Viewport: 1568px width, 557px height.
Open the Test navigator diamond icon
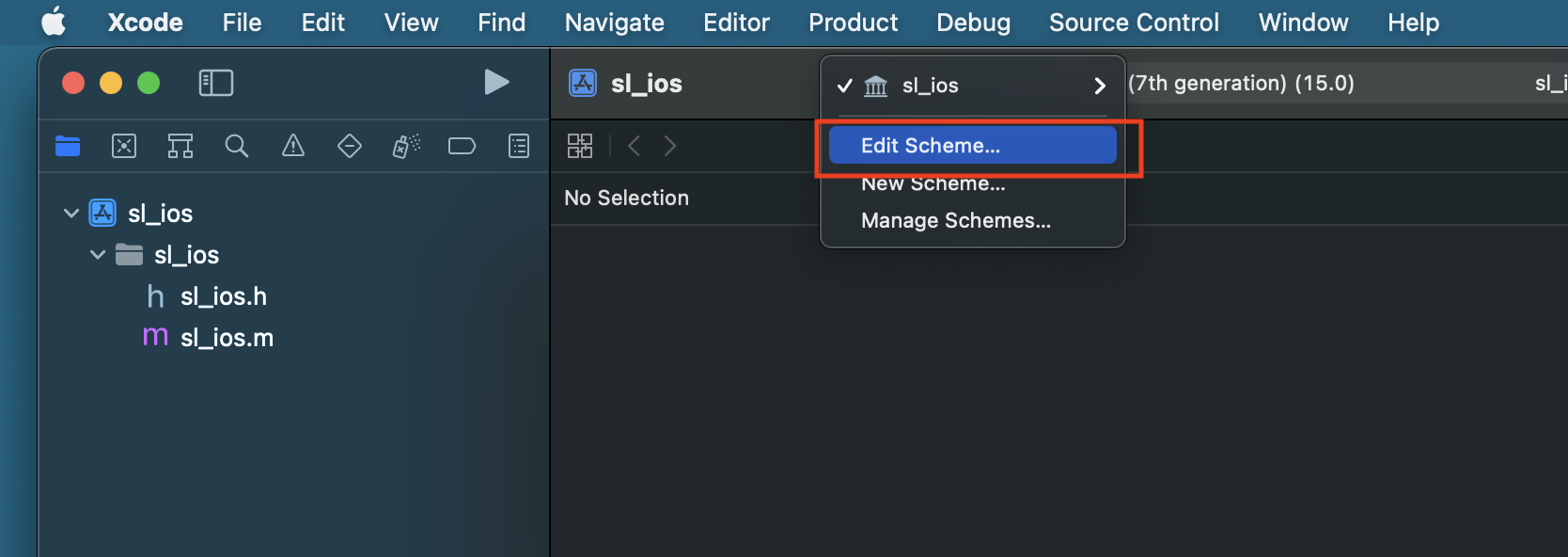click(x=350, y=146)
